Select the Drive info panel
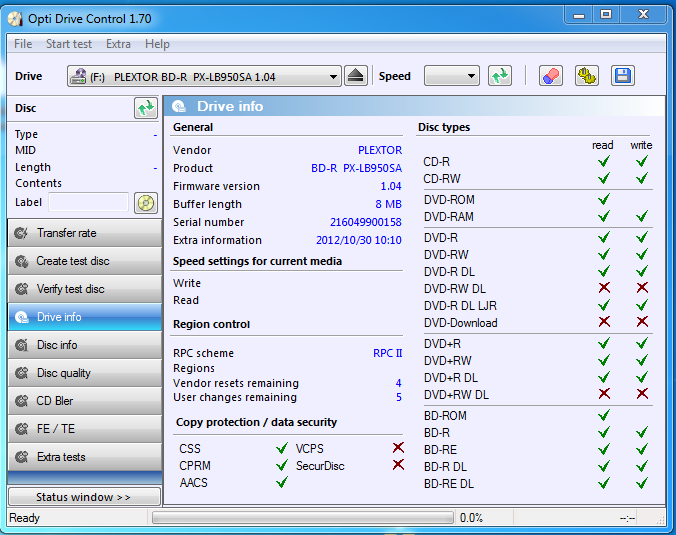This screenshot has width=676, height=535. pos(85,317)
